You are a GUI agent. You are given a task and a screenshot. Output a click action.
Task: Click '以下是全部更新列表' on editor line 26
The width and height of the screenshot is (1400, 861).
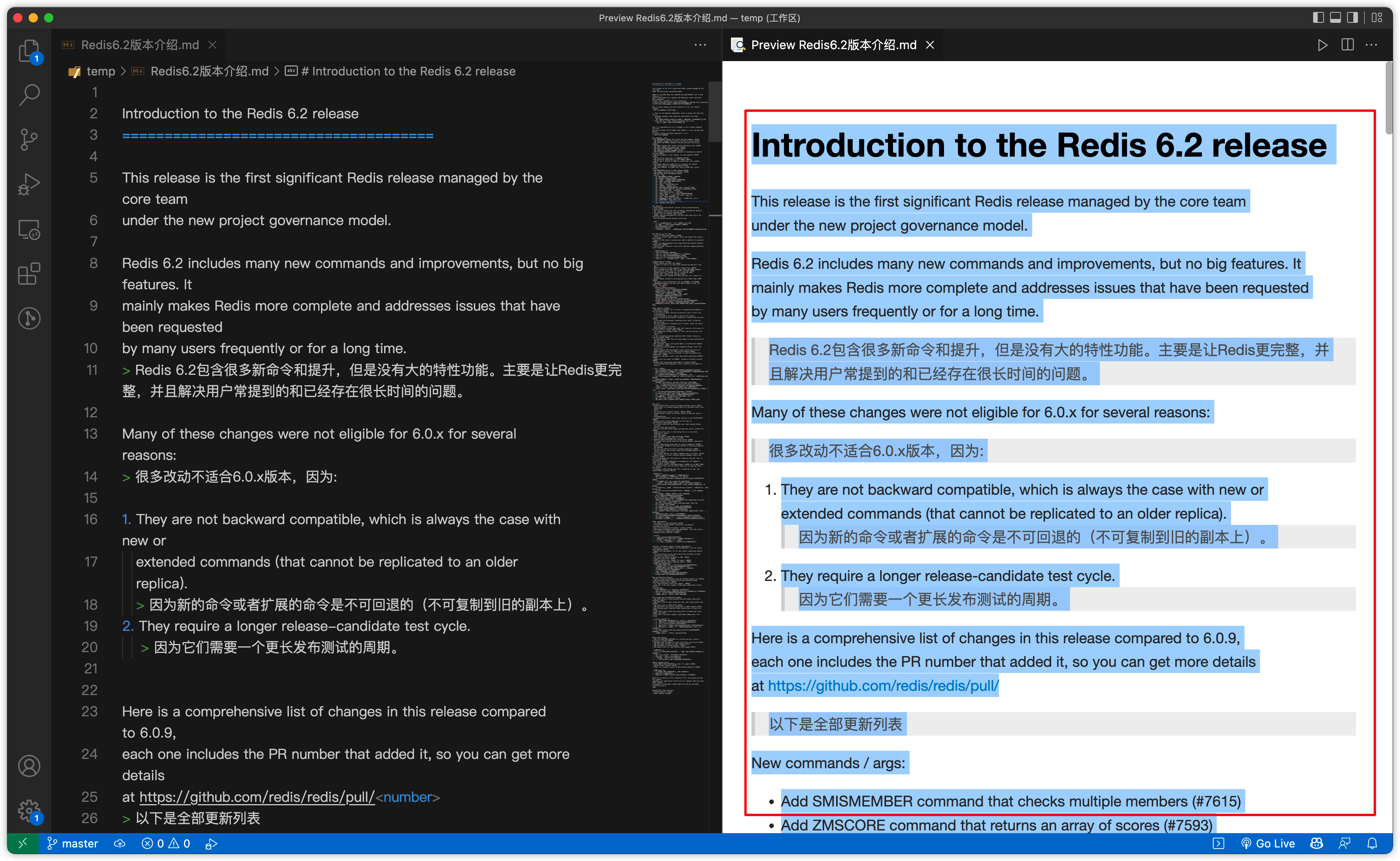pos(198,818)
